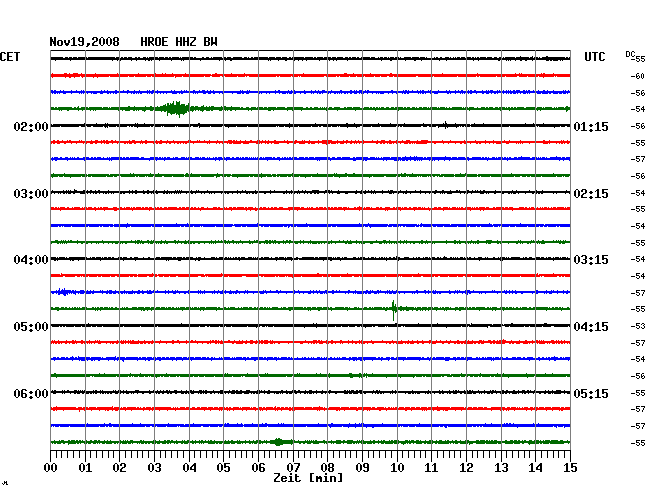Image resolution: width=650 pixels, height=494 pixels.
Task: Select the 02:00 CET time label
Action: [x=31, y=126]
